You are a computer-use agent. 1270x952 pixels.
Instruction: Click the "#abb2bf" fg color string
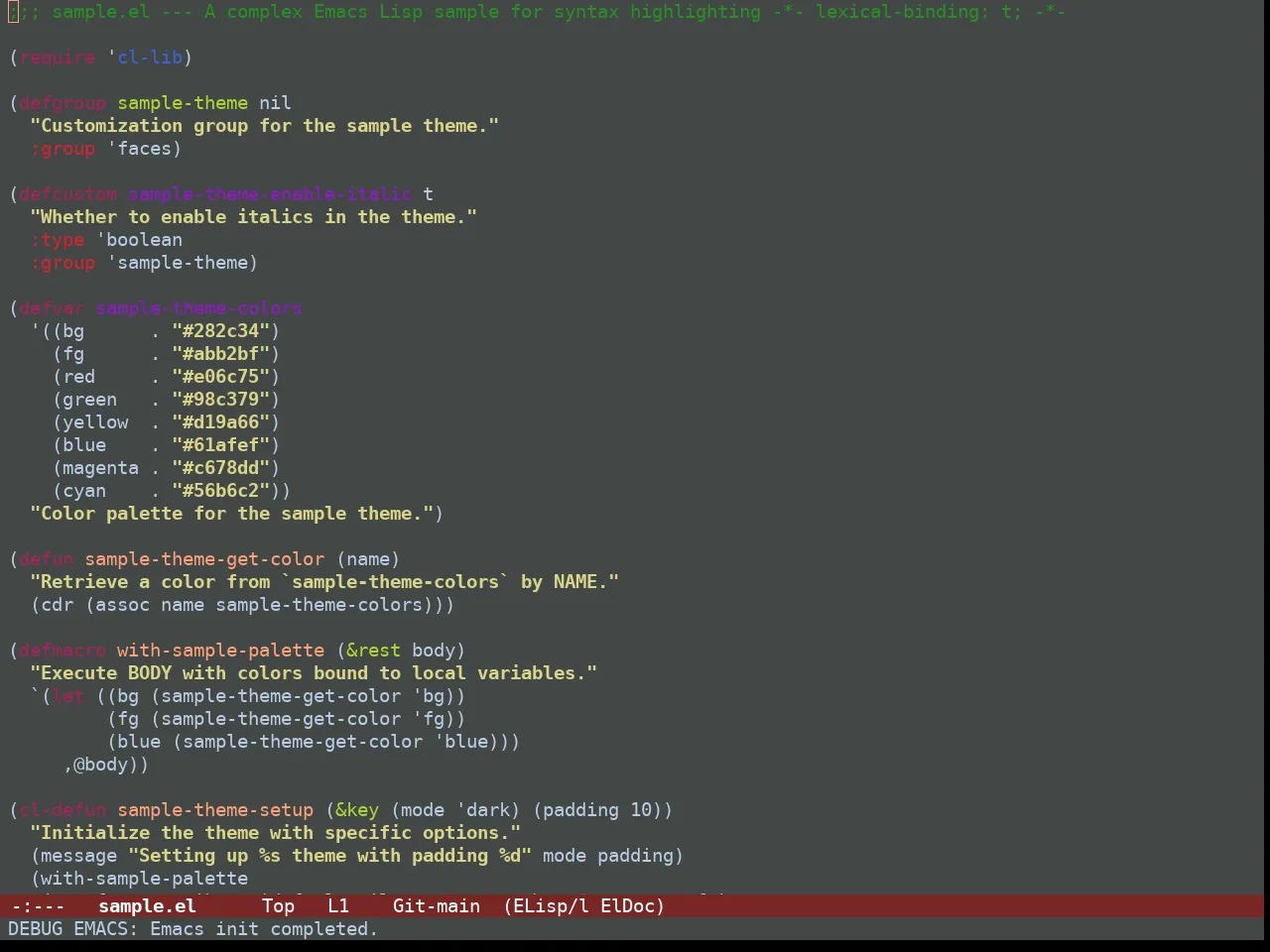pyautogui.click(x=221, y=354)
